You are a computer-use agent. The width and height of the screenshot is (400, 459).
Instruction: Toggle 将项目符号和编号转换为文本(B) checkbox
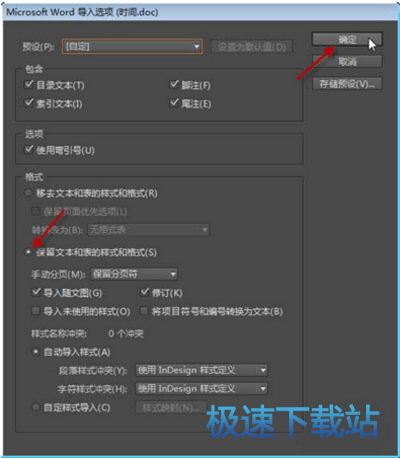click(144, 311)
